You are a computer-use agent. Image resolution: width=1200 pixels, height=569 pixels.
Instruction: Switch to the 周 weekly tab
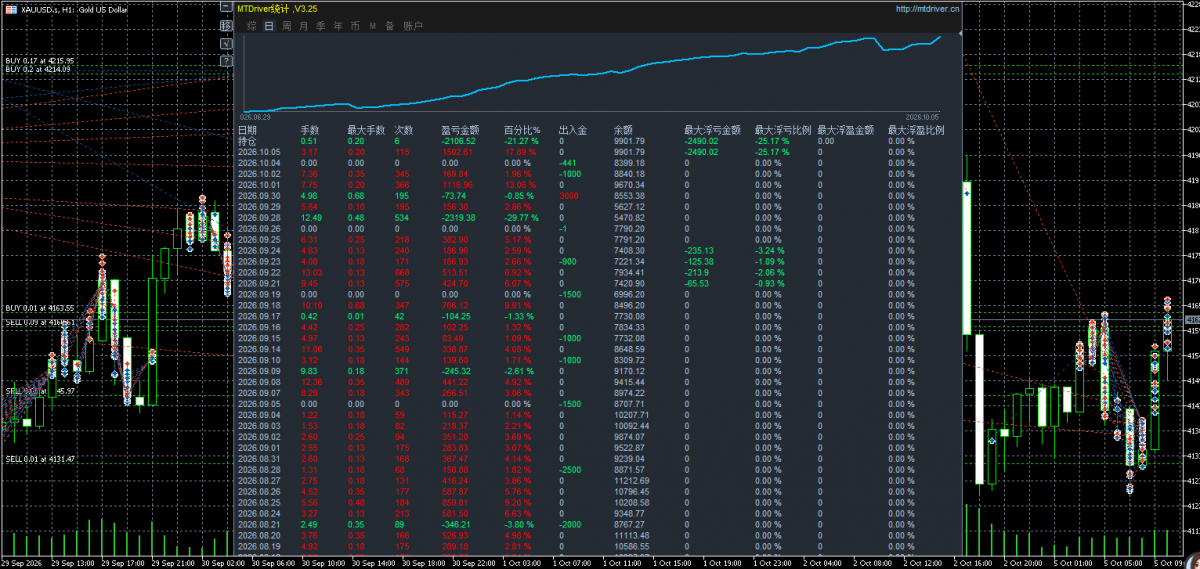pos(286,26)
